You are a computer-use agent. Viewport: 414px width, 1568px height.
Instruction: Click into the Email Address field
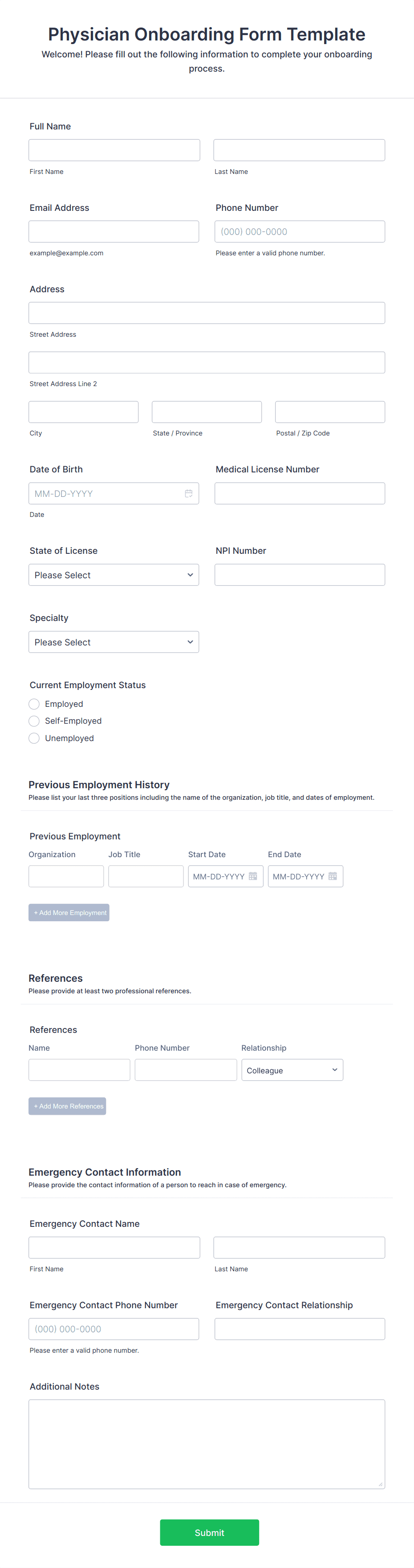[114, 231]
